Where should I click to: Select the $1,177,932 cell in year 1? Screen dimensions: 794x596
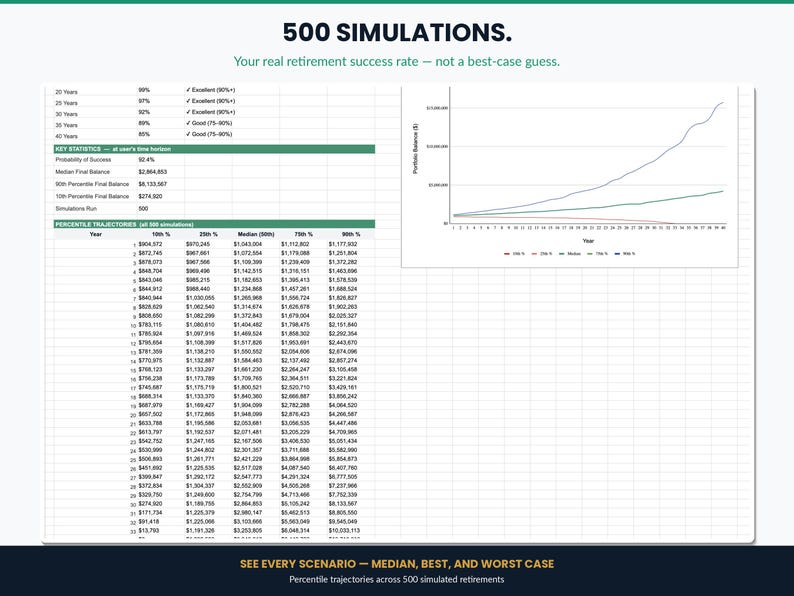pos(343,244)
